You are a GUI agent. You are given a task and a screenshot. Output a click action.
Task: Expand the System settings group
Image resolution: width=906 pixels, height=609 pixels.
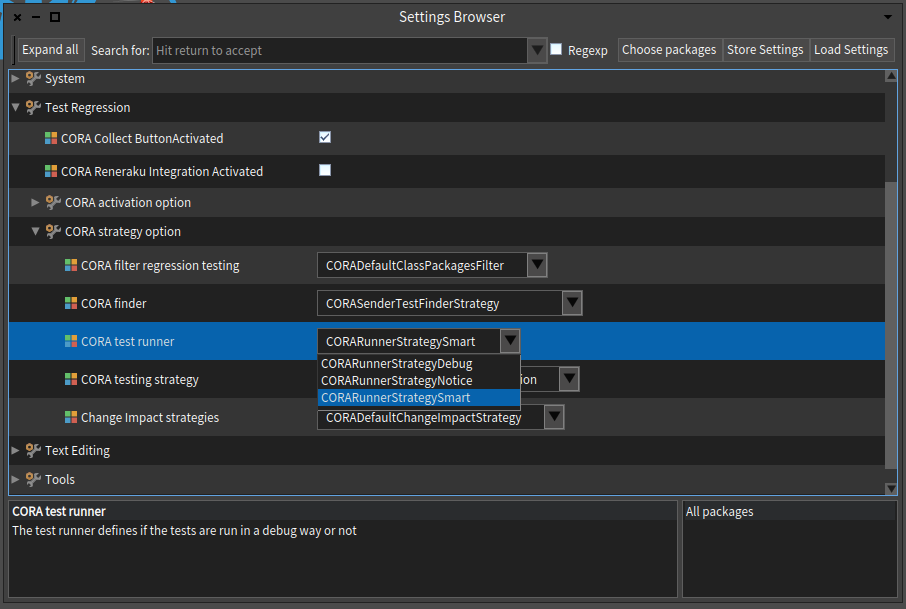(16, 78)
